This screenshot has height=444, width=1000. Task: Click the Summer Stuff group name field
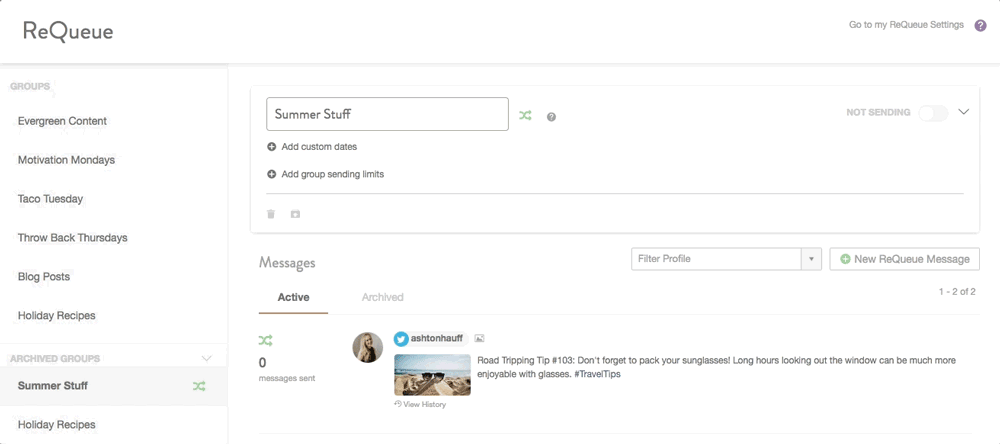point(387,114)
